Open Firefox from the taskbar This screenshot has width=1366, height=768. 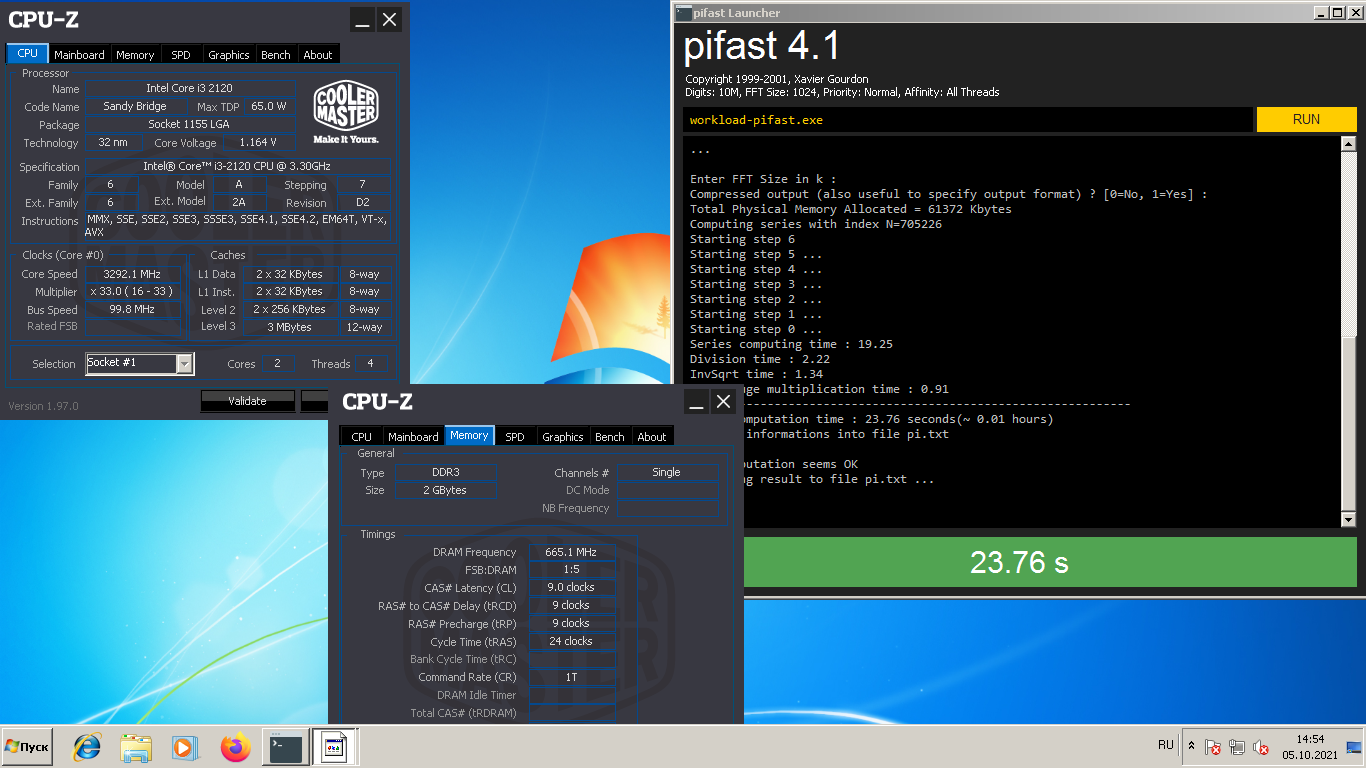coord(236,747)
